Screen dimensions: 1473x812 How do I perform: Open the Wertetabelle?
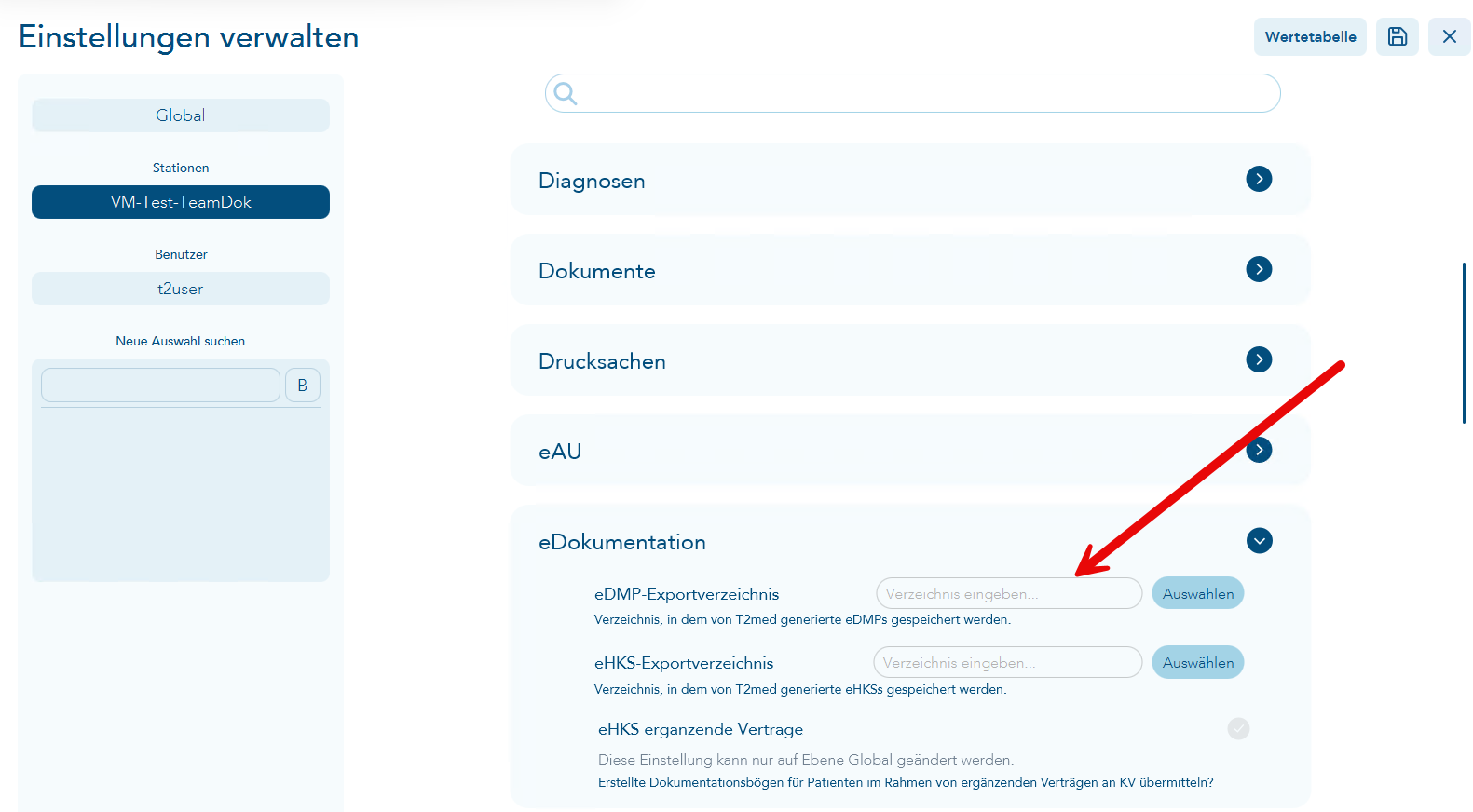pyautogui.click(x=1310, y=36)
